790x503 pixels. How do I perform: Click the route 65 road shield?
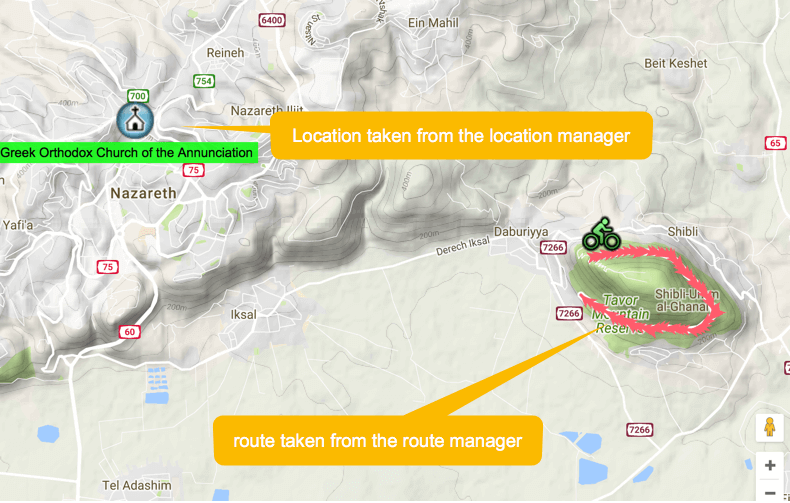click(x=775, y=143)
